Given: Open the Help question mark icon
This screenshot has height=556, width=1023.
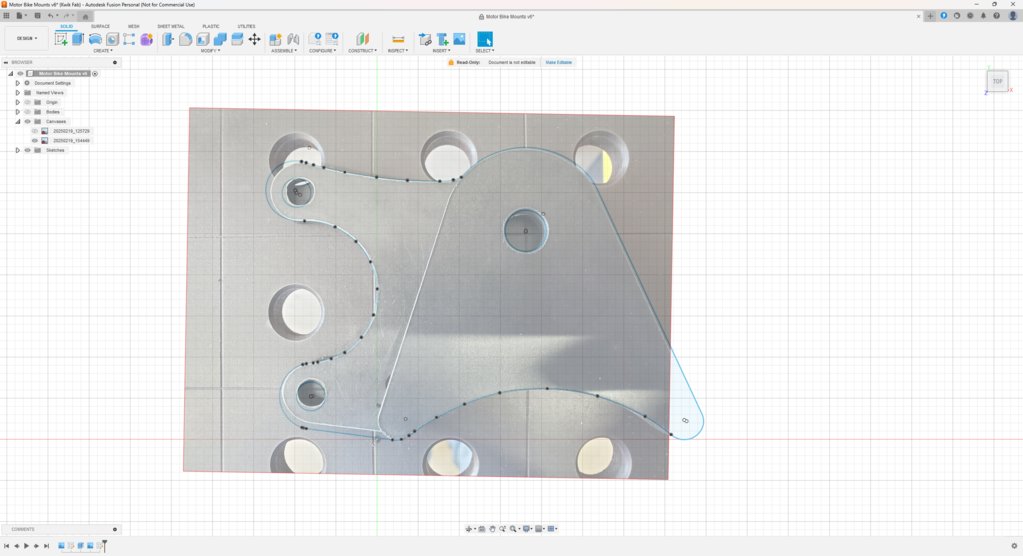Looking at the screenshot, I should [x=996, y=16].
